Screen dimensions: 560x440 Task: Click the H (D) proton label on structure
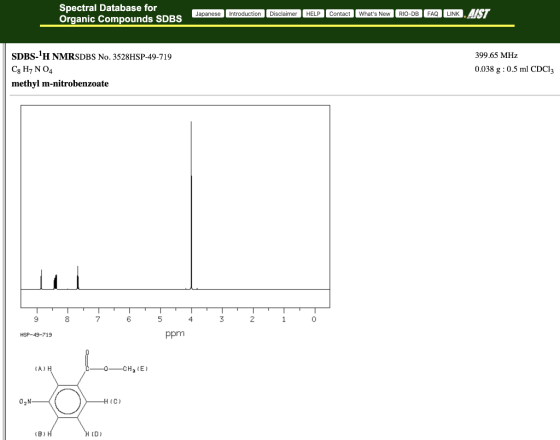94,434
